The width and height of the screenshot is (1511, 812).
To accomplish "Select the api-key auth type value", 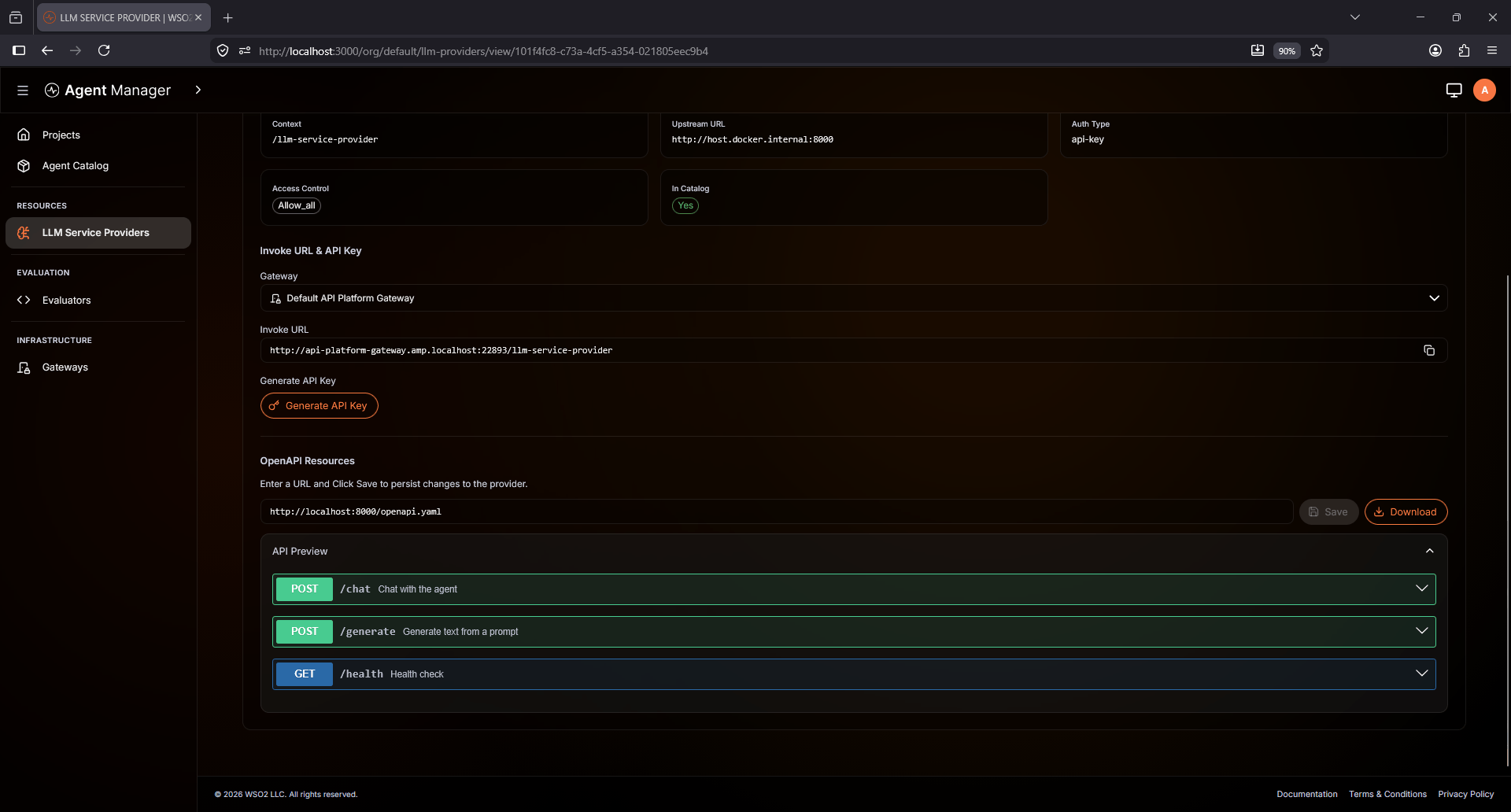I will tap(1088, 140).
